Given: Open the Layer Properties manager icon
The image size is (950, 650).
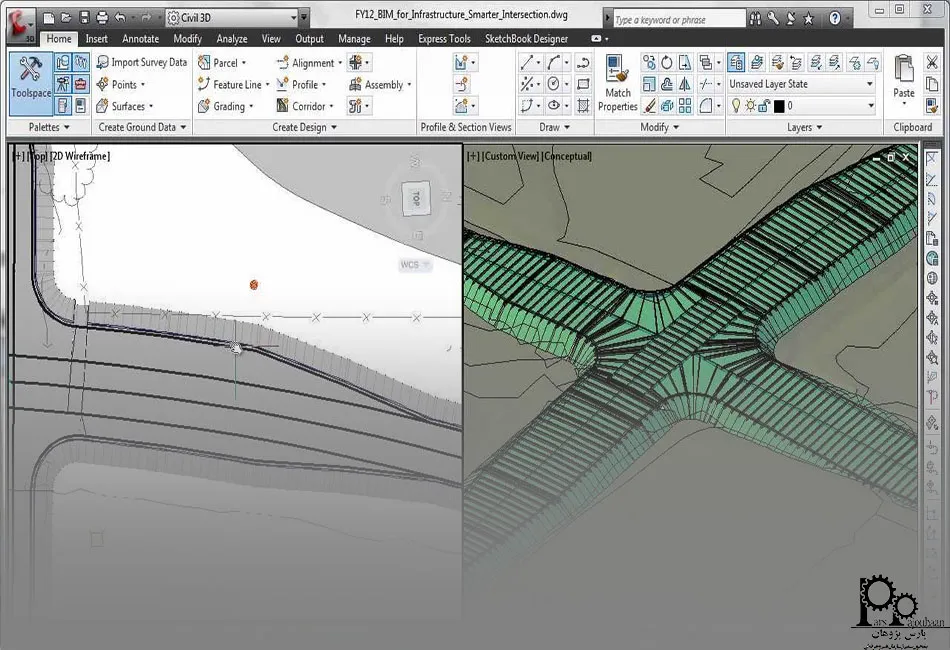Looking at the screenshot, I should coord(736,62).
